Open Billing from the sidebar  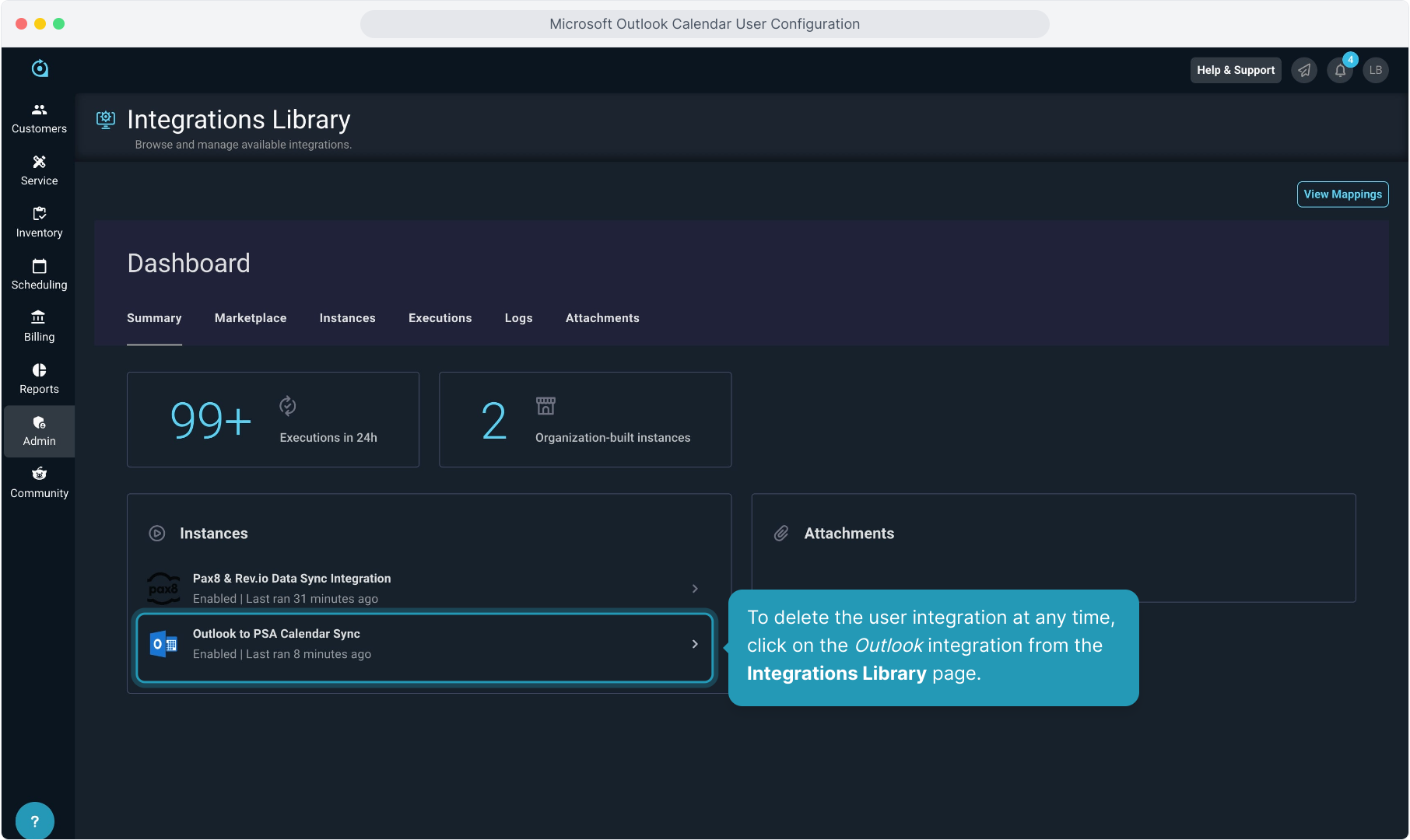[x=39, y=327]
